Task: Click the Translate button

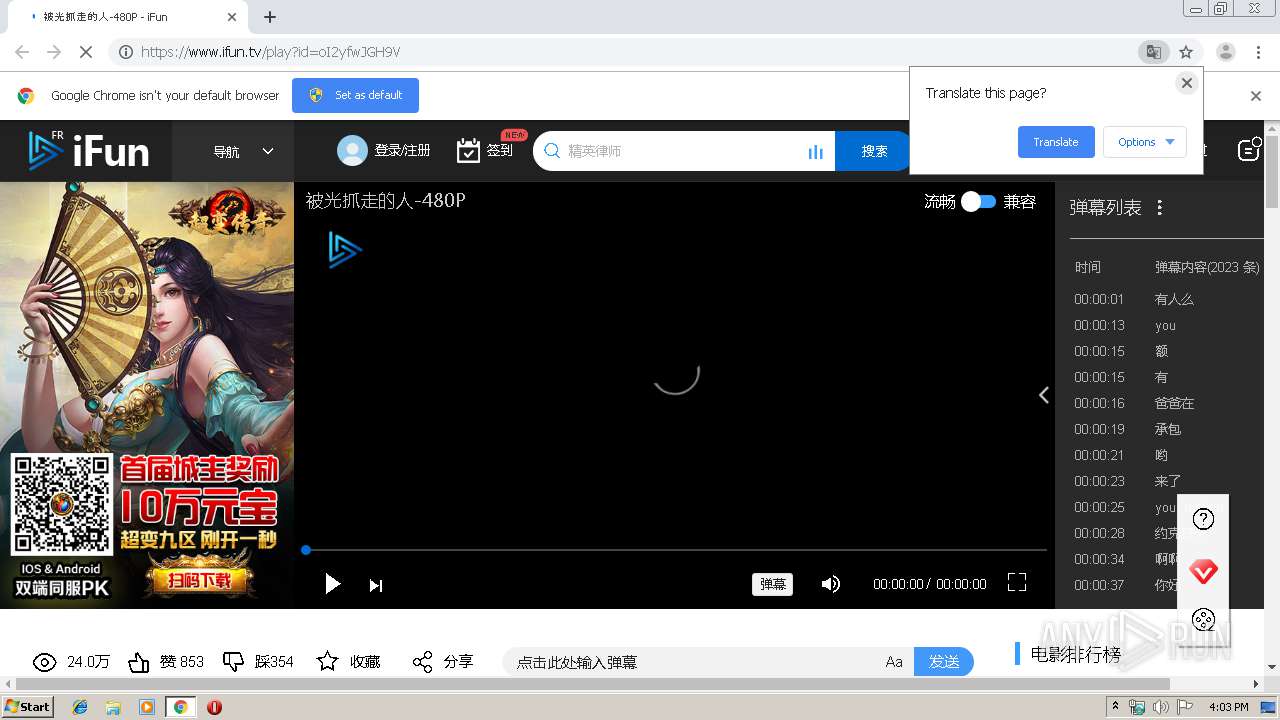Action: pos(1056,142)
